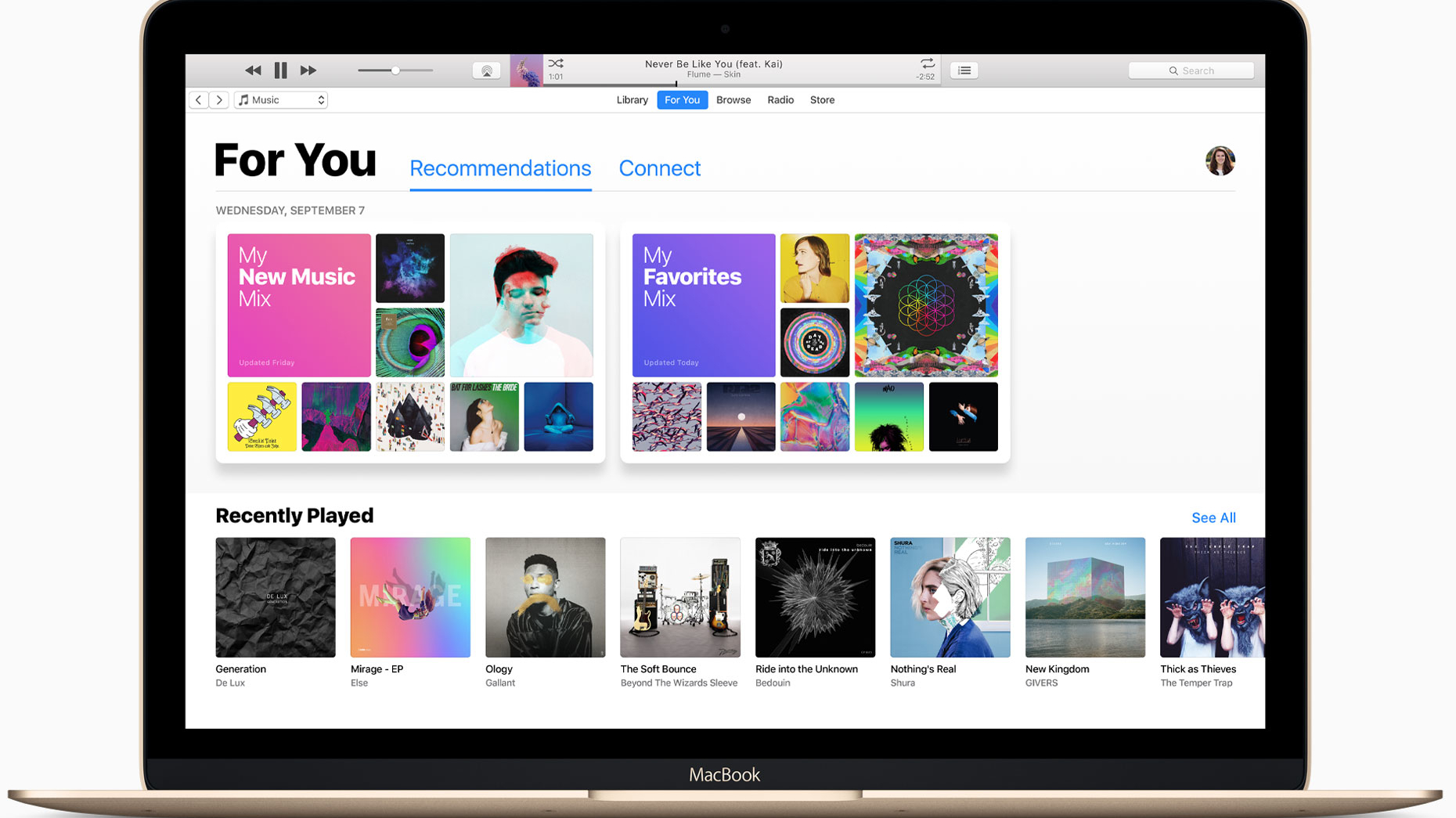Viewport: 1456px width, 818px height.
Task: Click the Now Playing album artwork
Action: (x=526, y=70)
